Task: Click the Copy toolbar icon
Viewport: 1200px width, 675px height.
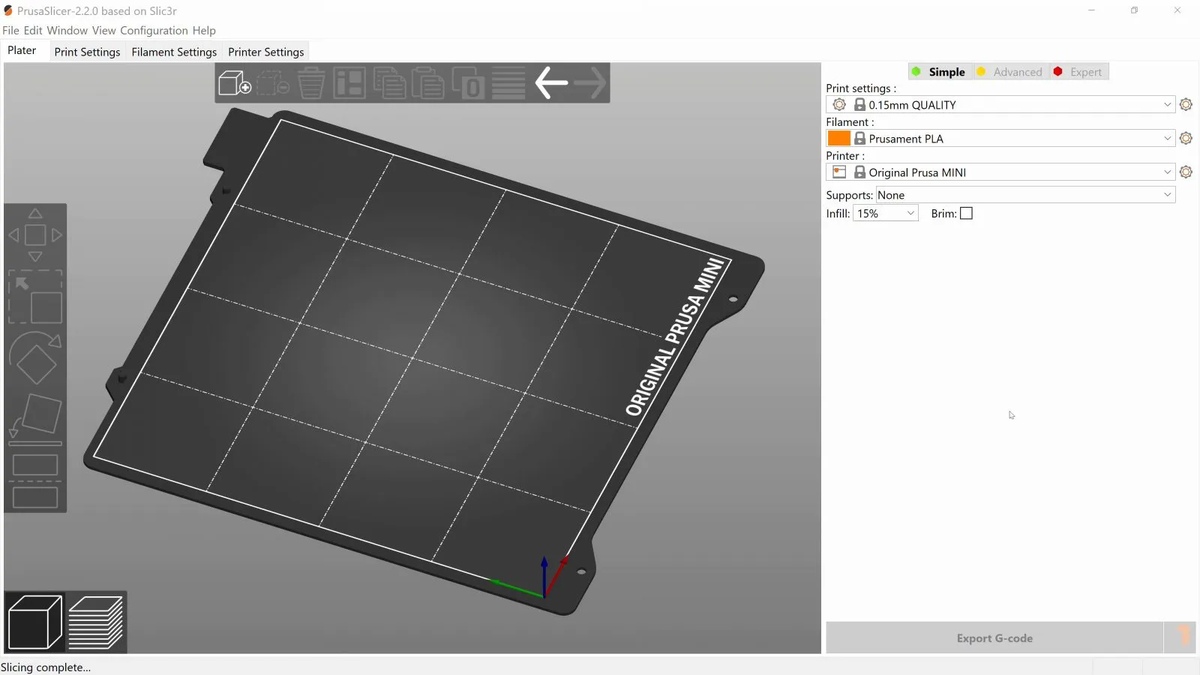Action: [389, 83]
